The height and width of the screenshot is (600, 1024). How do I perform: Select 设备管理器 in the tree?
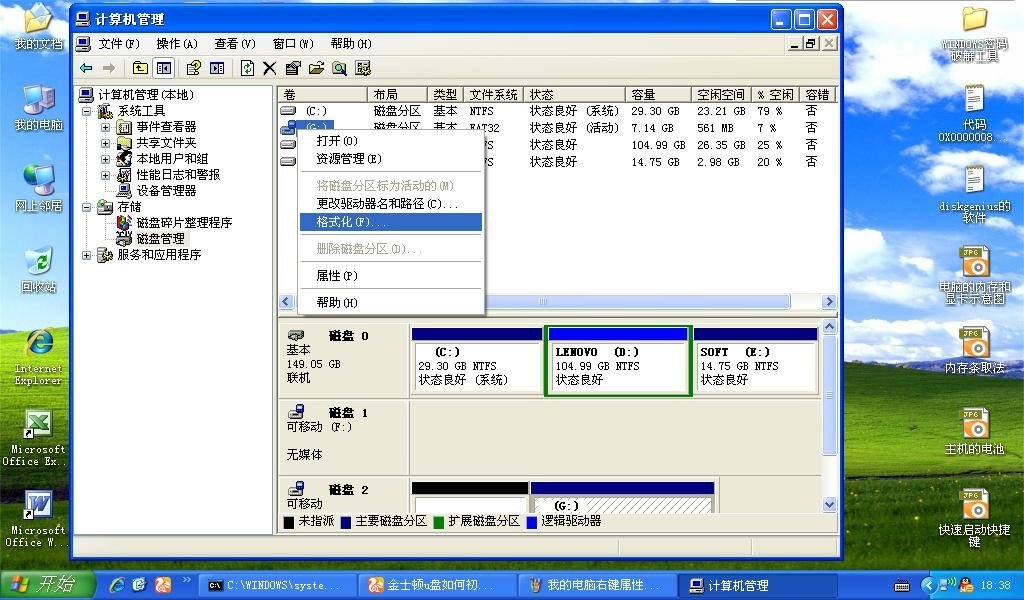[166, 191]
